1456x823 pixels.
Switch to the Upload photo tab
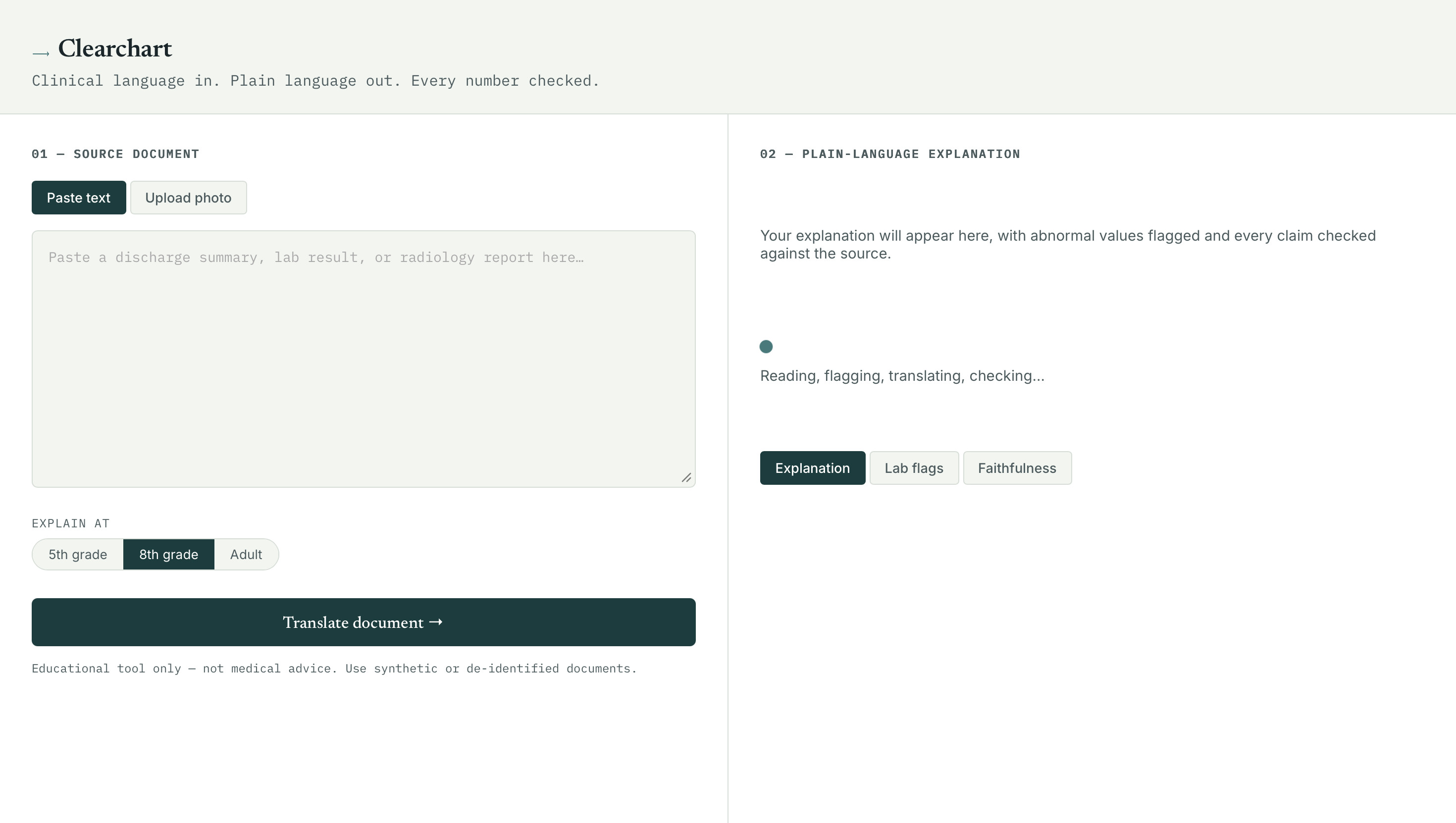(x=188, y=198)
